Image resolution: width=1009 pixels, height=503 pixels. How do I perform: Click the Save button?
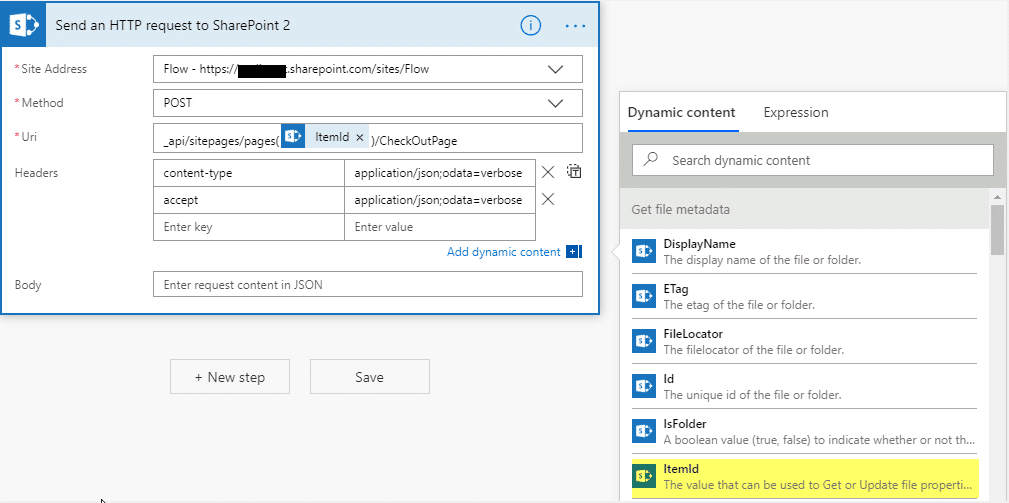pyautogui.click(x=369, y=377)
